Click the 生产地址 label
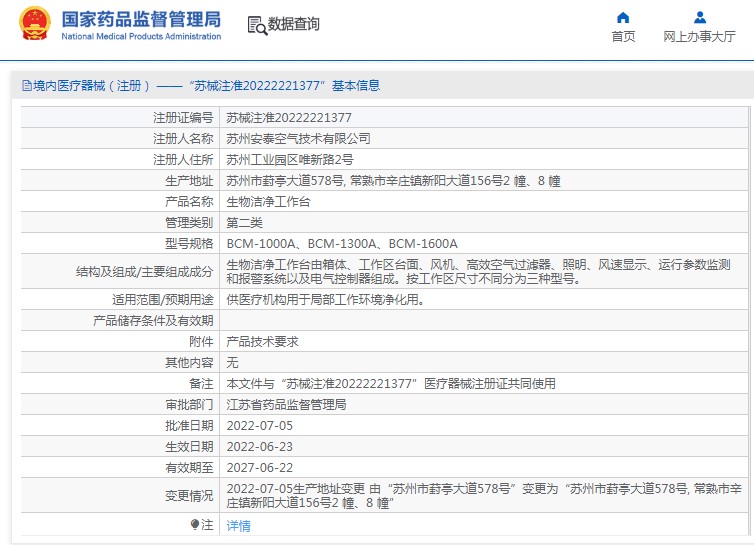The height and width of the screenshot is (545, 754). point(189,181)
